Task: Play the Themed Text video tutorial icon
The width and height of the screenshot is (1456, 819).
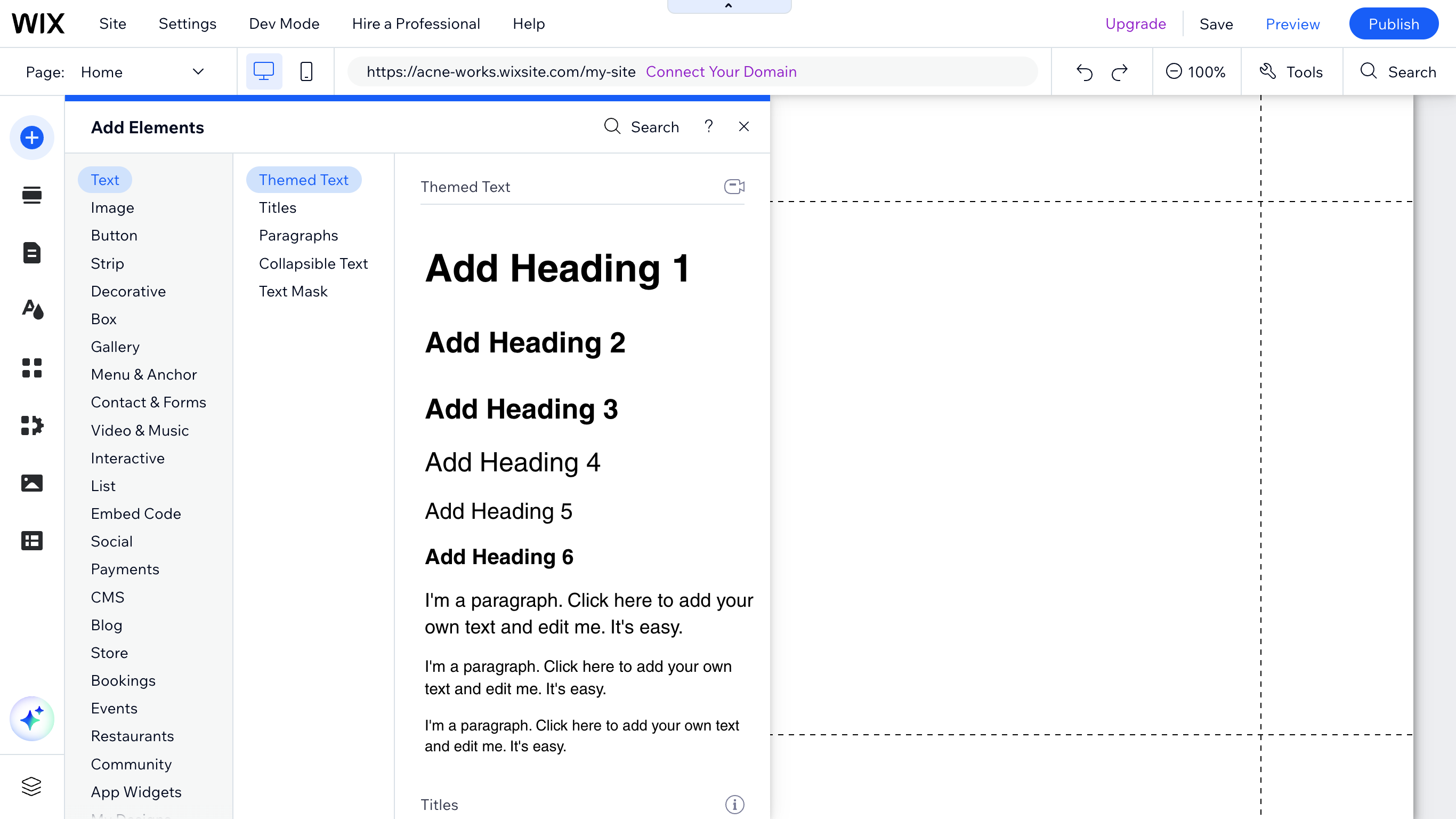Action: click(734, 187)
